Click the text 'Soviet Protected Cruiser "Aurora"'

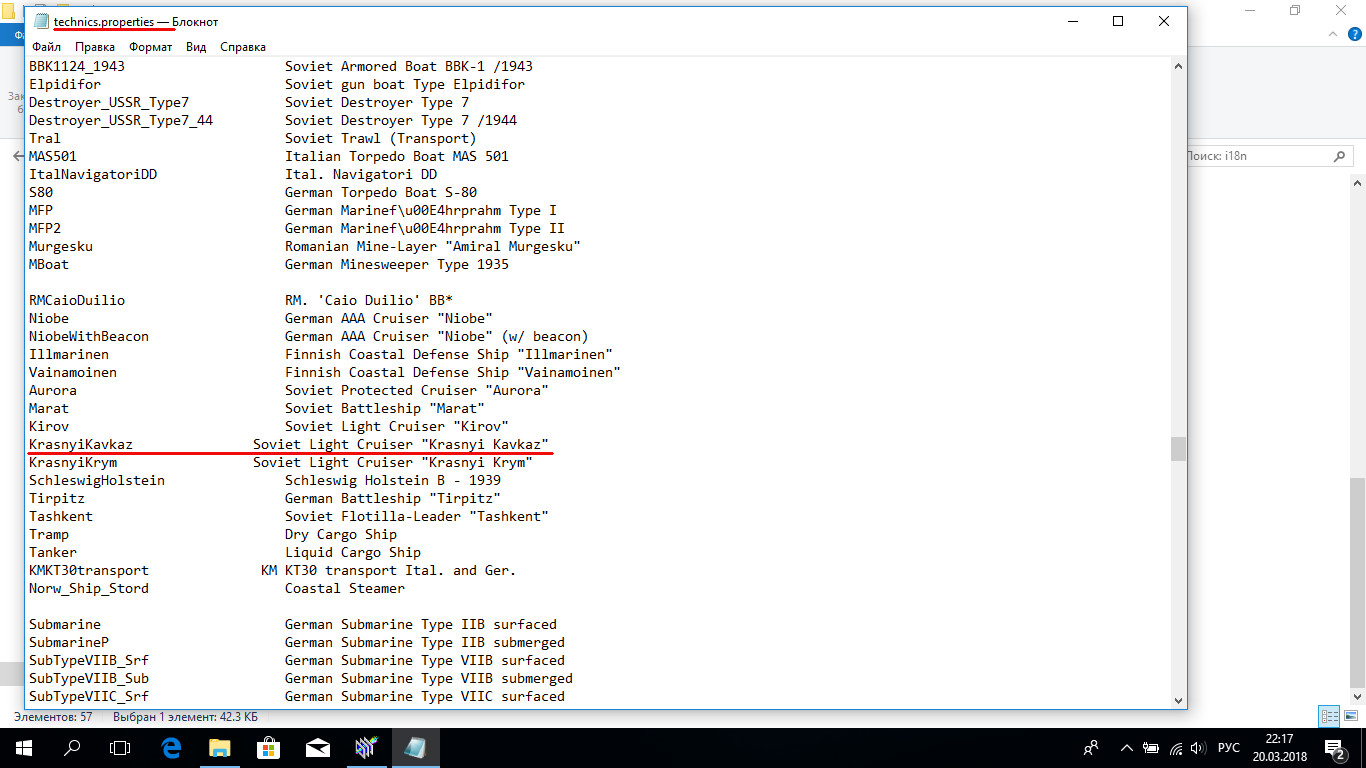pyautogui.click(x=417, y=390)
